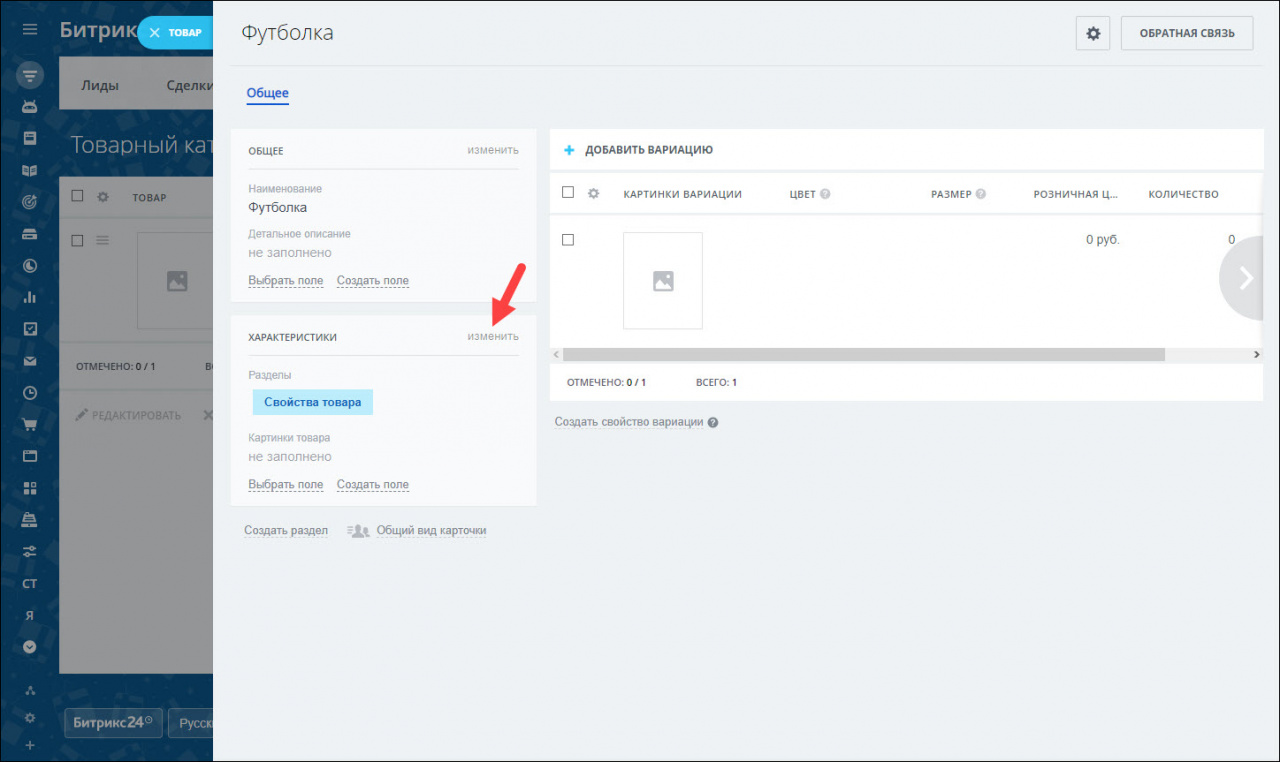Toggle header checkbox in background catalog list

coord(77,196)
